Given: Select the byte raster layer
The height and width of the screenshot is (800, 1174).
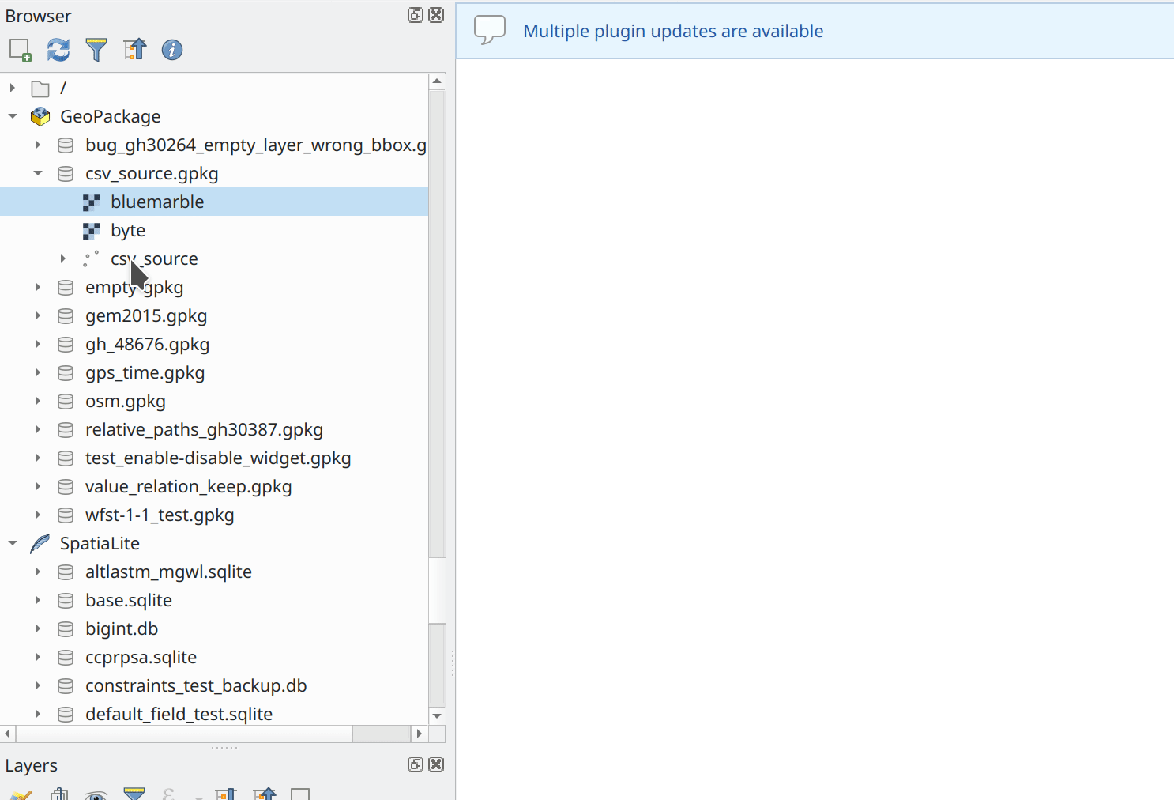Looking at the screenshot, I should click(x=128, y=230).
